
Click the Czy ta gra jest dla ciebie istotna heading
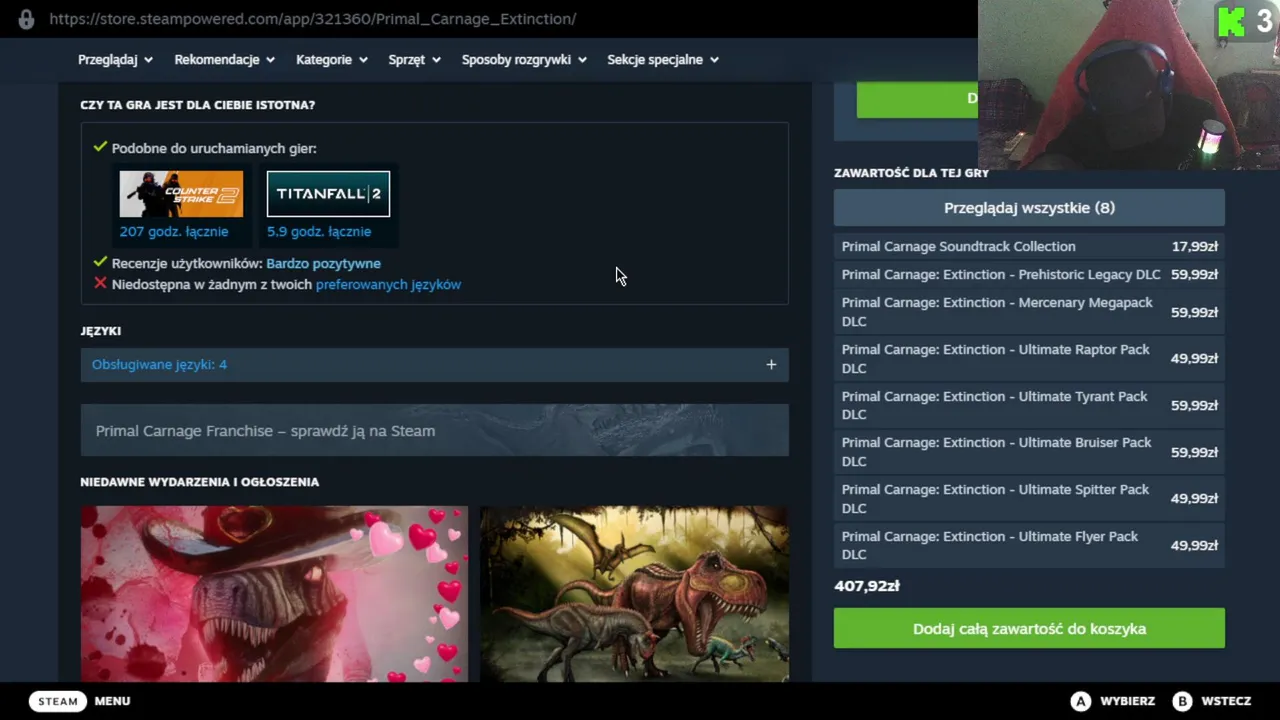(198, 105)
